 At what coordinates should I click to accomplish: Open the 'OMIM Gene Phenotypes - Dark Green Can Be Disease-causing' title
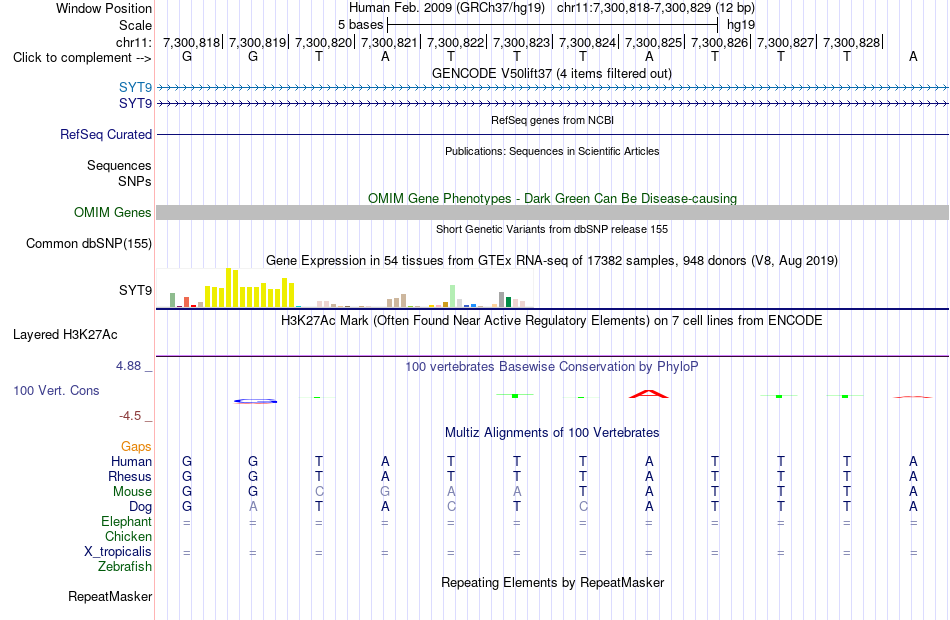coord(552,198)
